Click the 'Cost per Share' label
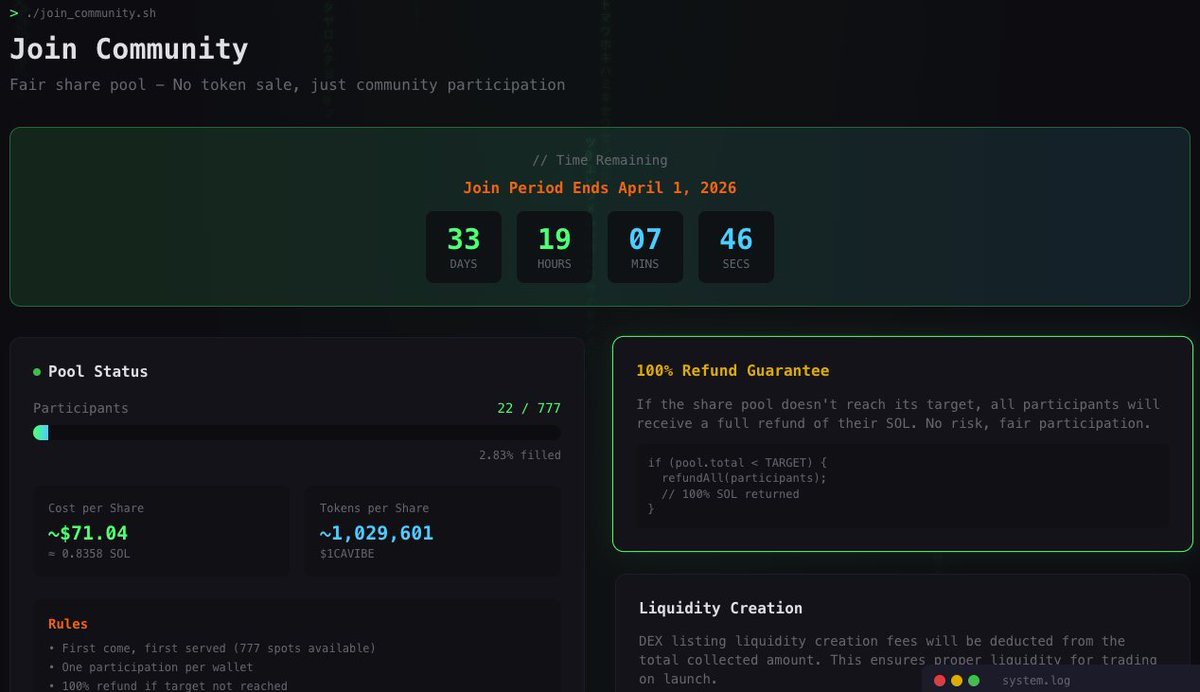The width and height of the screenshot is (1200, 692). 96,508
